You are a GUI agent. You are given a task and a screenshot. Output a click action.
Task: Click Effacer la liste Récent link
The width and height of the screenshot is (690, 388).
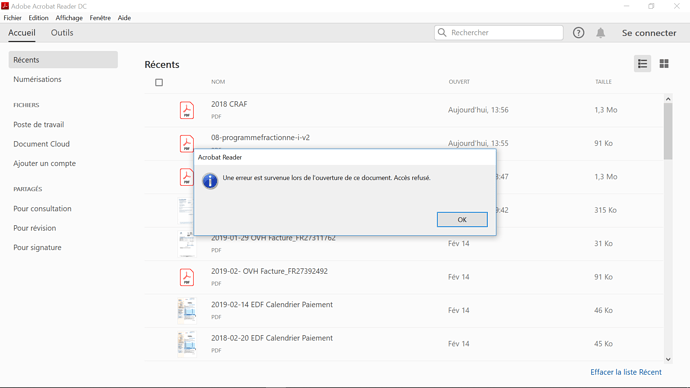626,372
